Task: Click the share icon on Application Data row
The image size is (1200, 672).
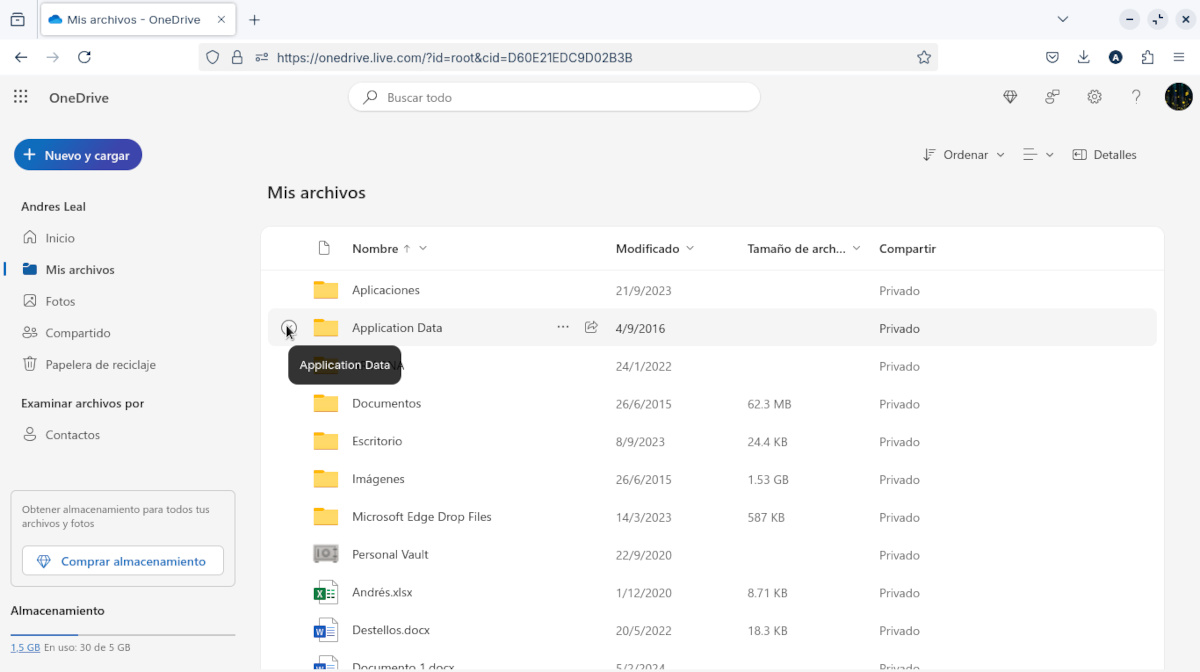Action: point(591,327)
